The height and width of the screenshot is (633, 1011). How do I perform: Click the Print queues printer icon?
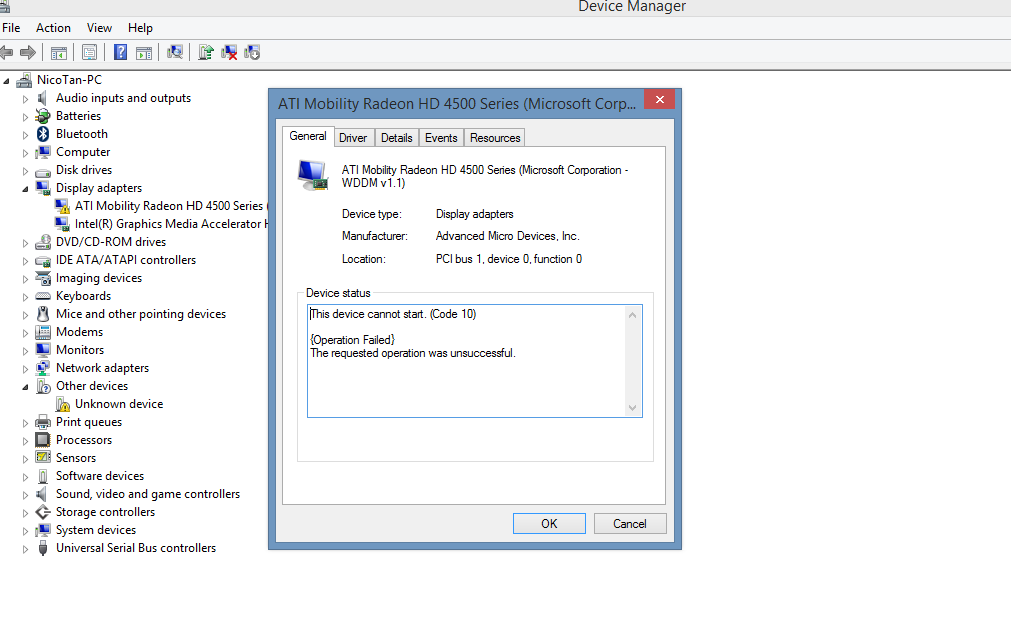point(43,422)
